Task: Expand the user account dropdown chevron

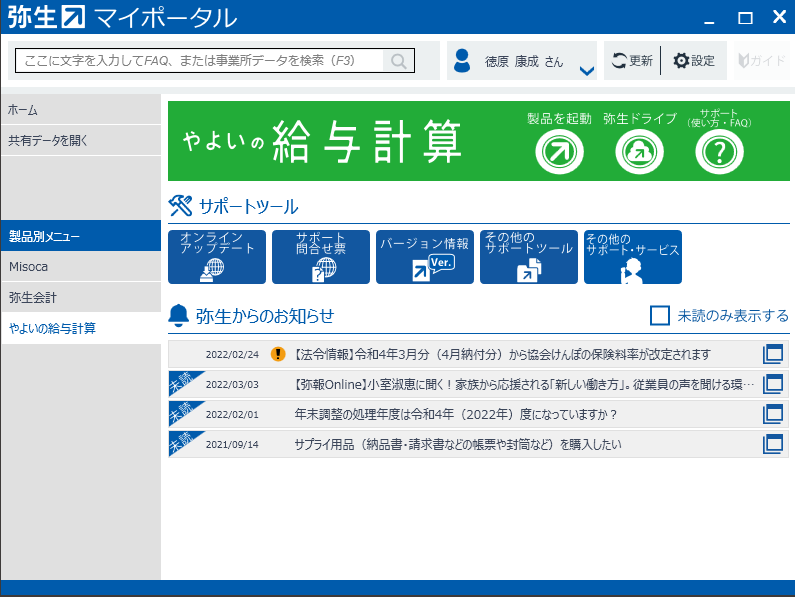Action: tap(587, 71)
